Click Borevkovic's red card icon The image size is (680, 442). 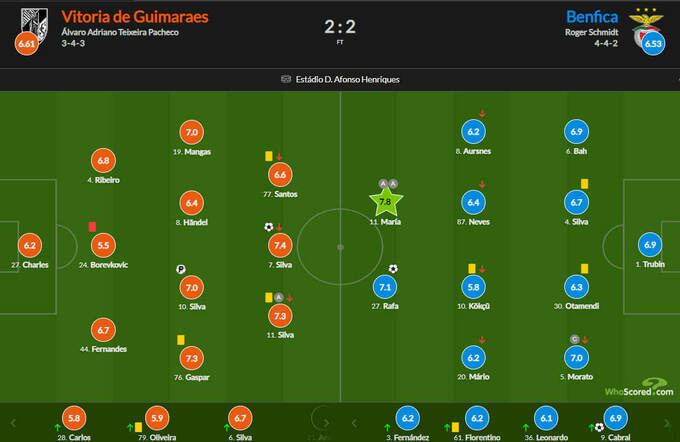(92, 227)
